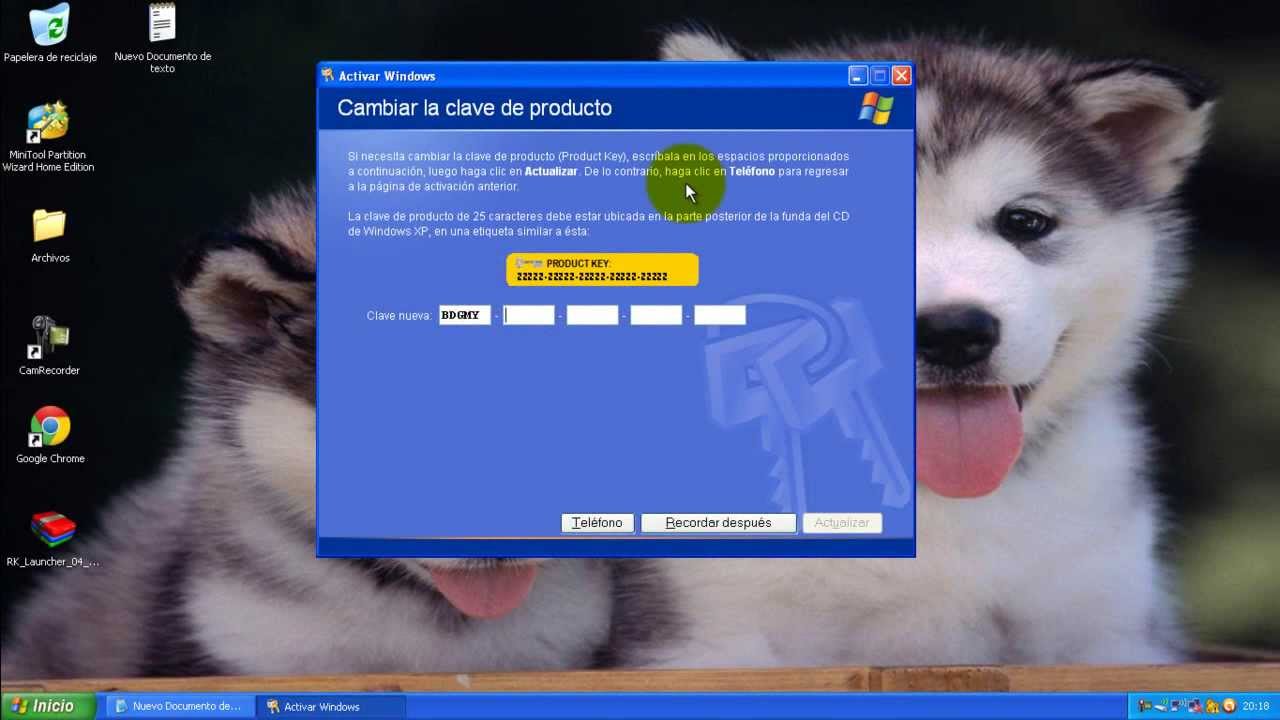
Task: Click the Actualizar button
Action: click(842, 523)
